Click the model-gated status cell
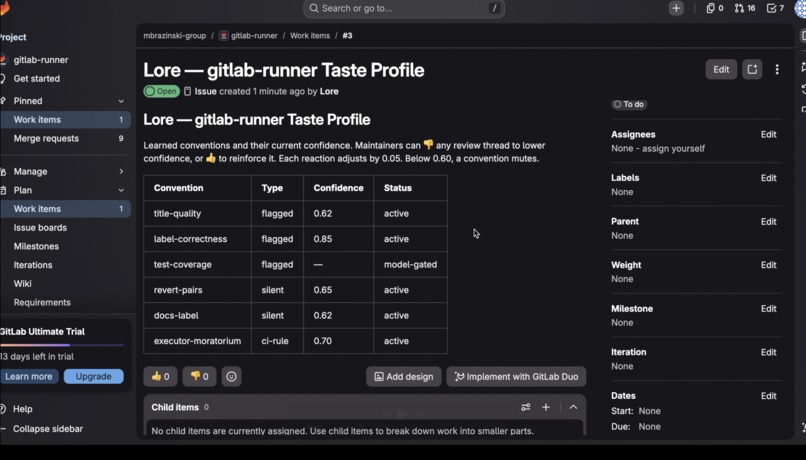Image resolution: width=806 pixels, height=460 pixels. point(410,265)
